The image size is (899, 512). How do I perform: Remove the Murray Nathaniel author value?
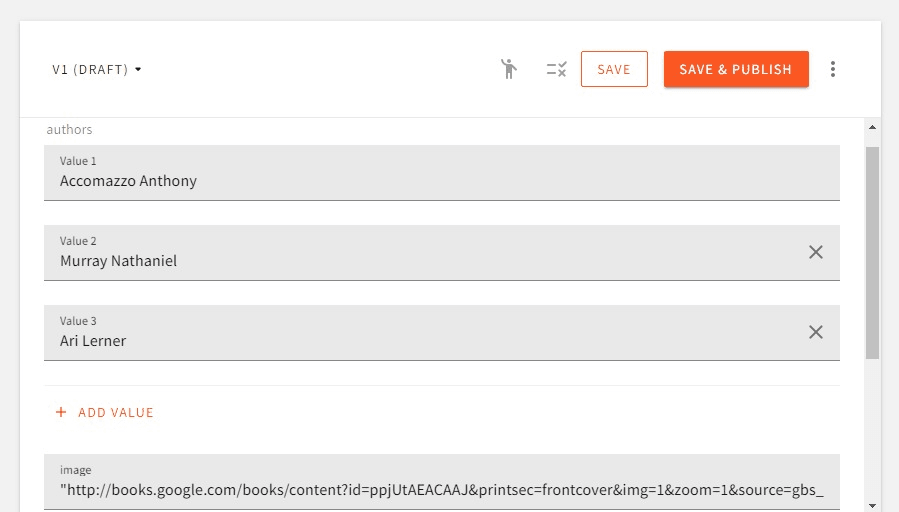pos(816,252)
